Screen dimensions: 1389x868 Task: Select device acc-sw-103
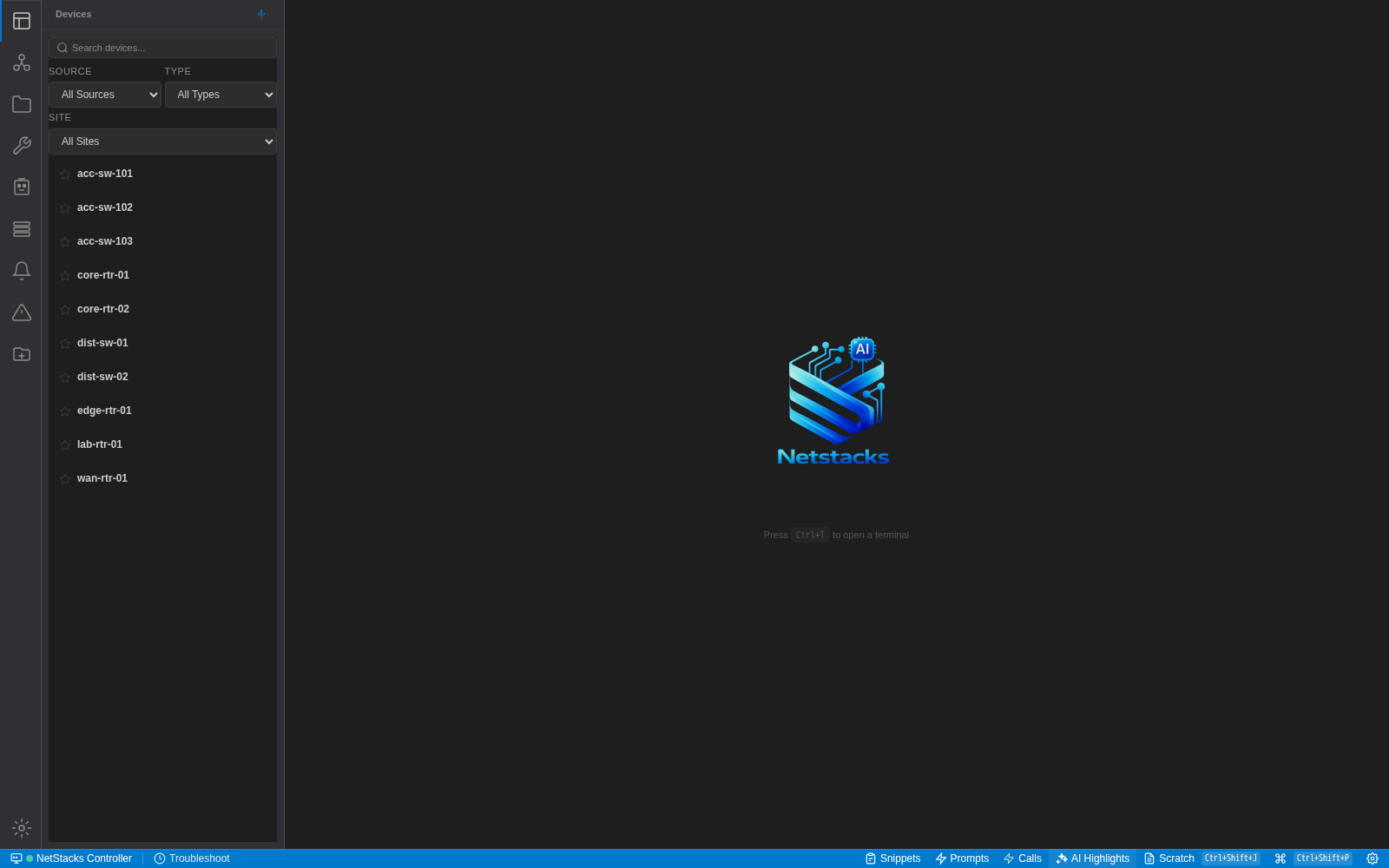pos(162,241)
